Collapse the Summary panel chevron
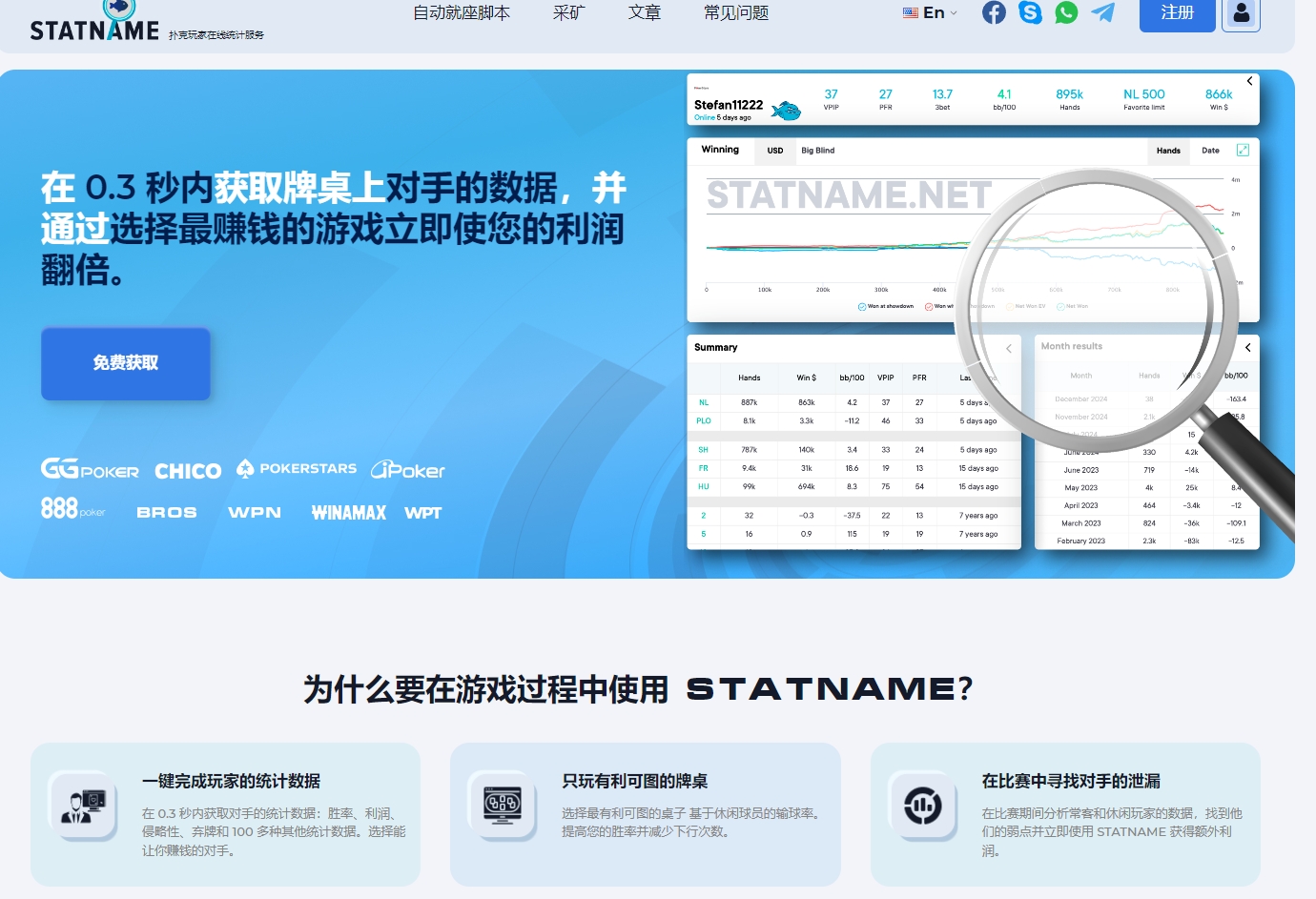 [1009, 349]
